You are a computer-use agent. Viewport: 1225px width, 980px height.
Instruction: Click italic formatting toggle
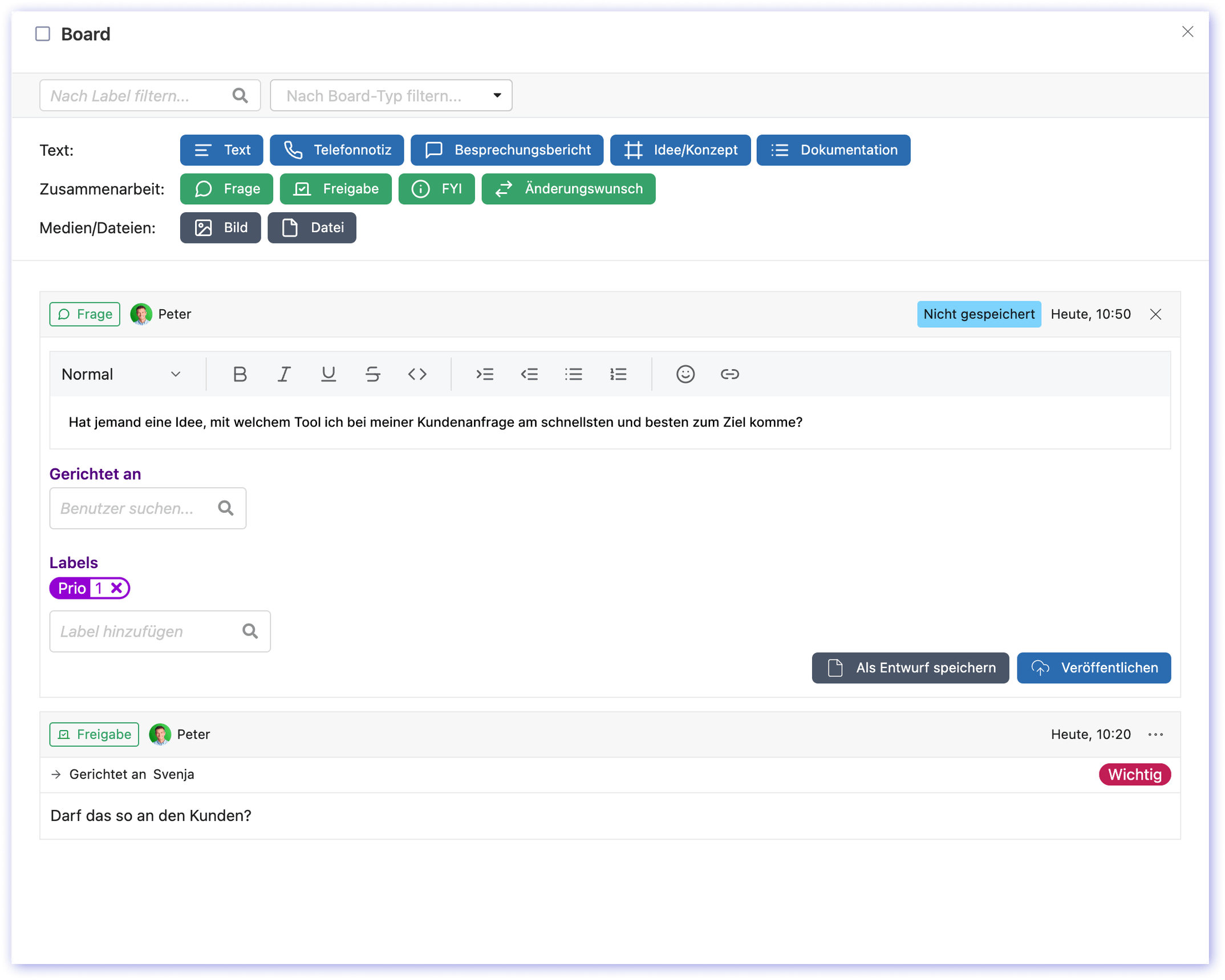285,373
